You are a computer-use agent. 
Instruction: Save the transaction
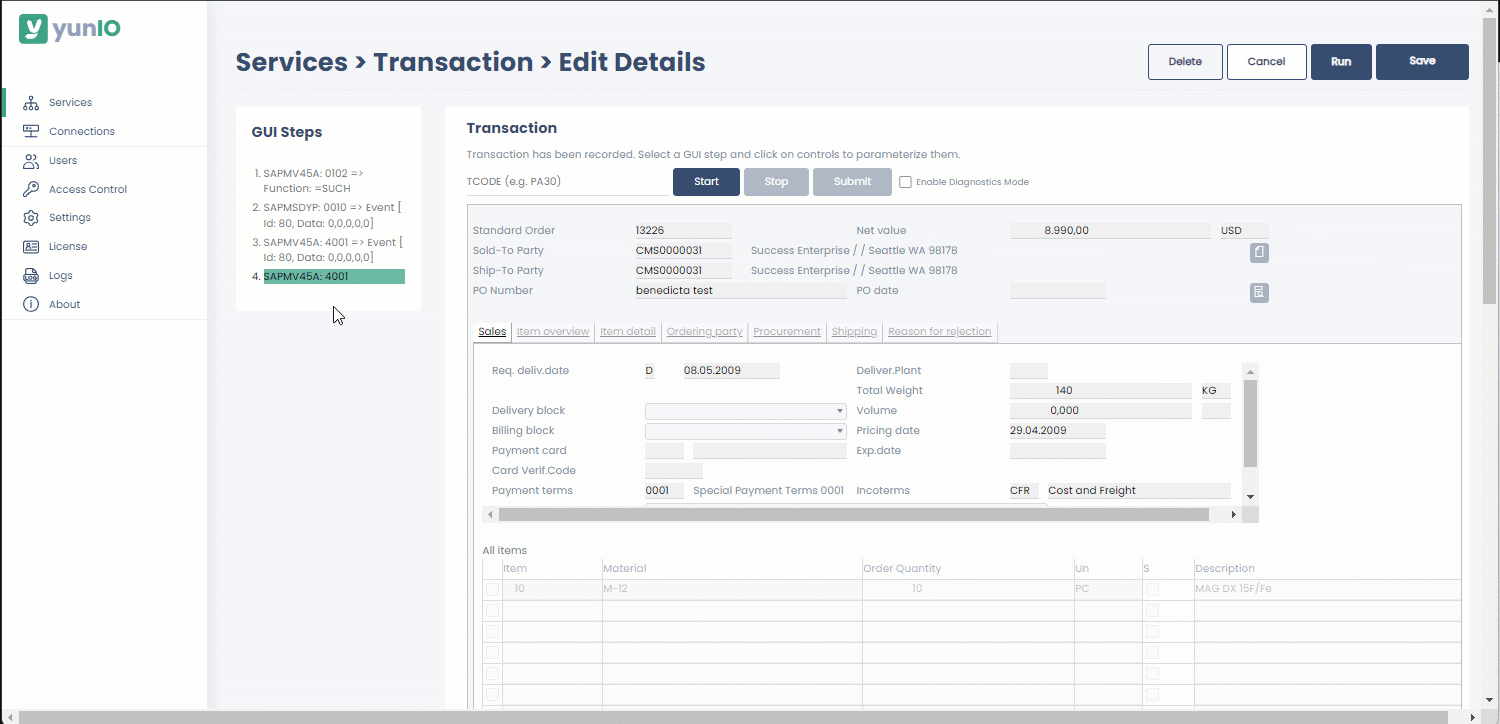(1422, 61)
